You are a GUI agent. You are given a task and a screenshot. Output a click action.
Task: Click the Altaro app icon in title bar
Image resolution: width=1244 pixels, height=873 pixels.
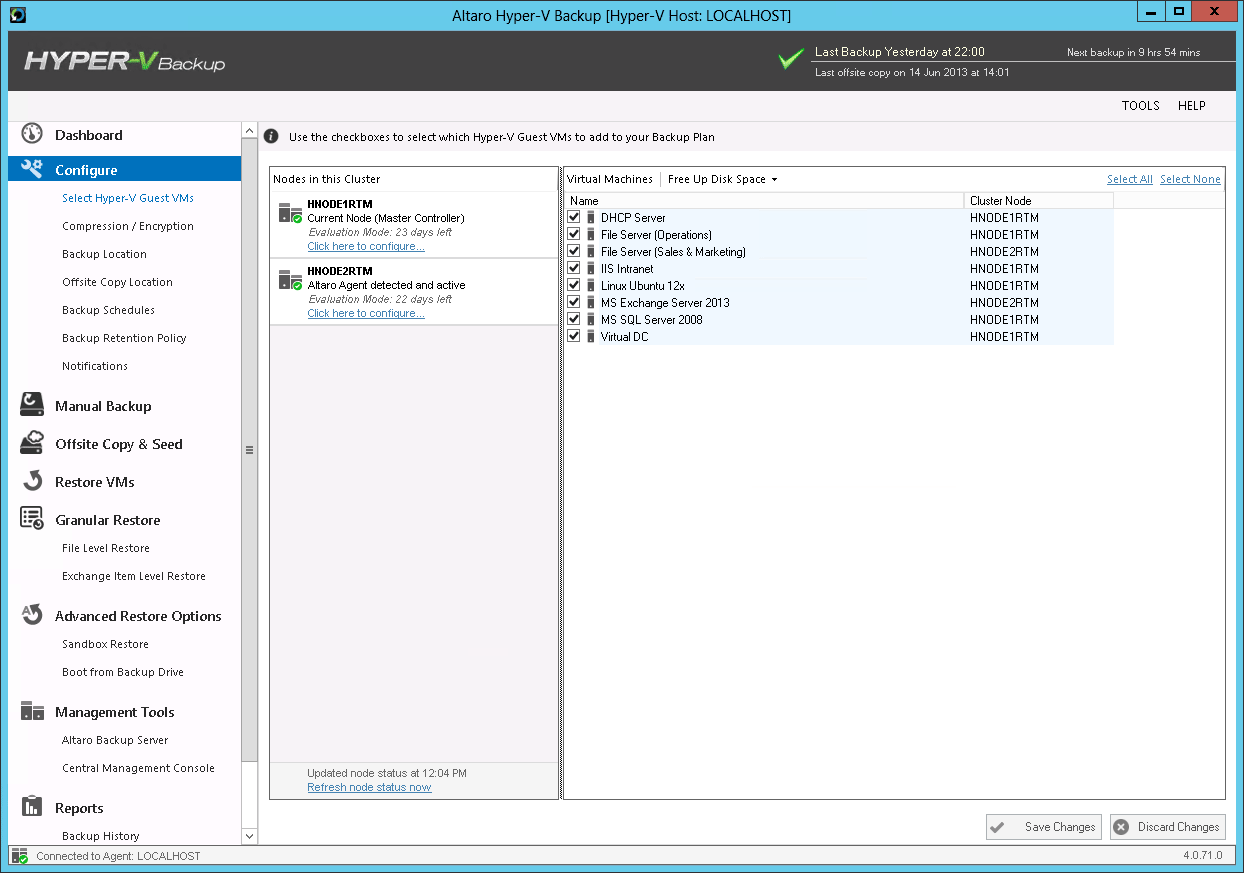17,15
